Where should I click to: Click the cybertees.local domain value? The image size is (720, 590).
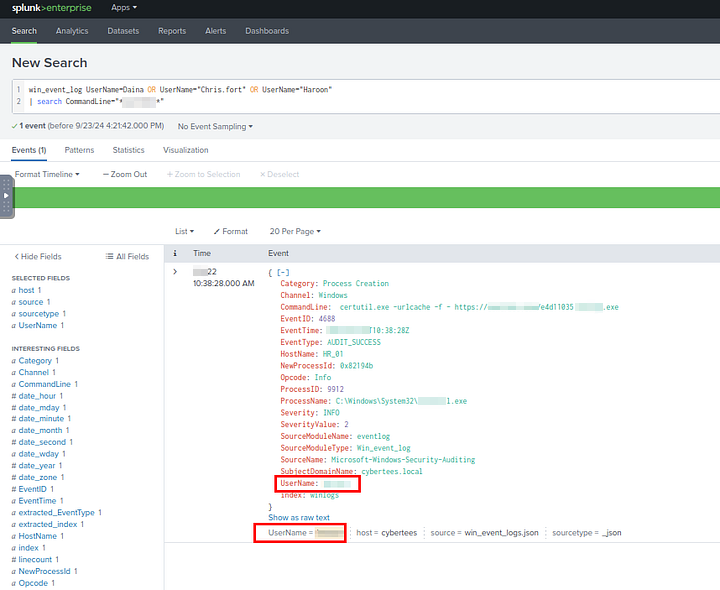[x=392, y=472]
